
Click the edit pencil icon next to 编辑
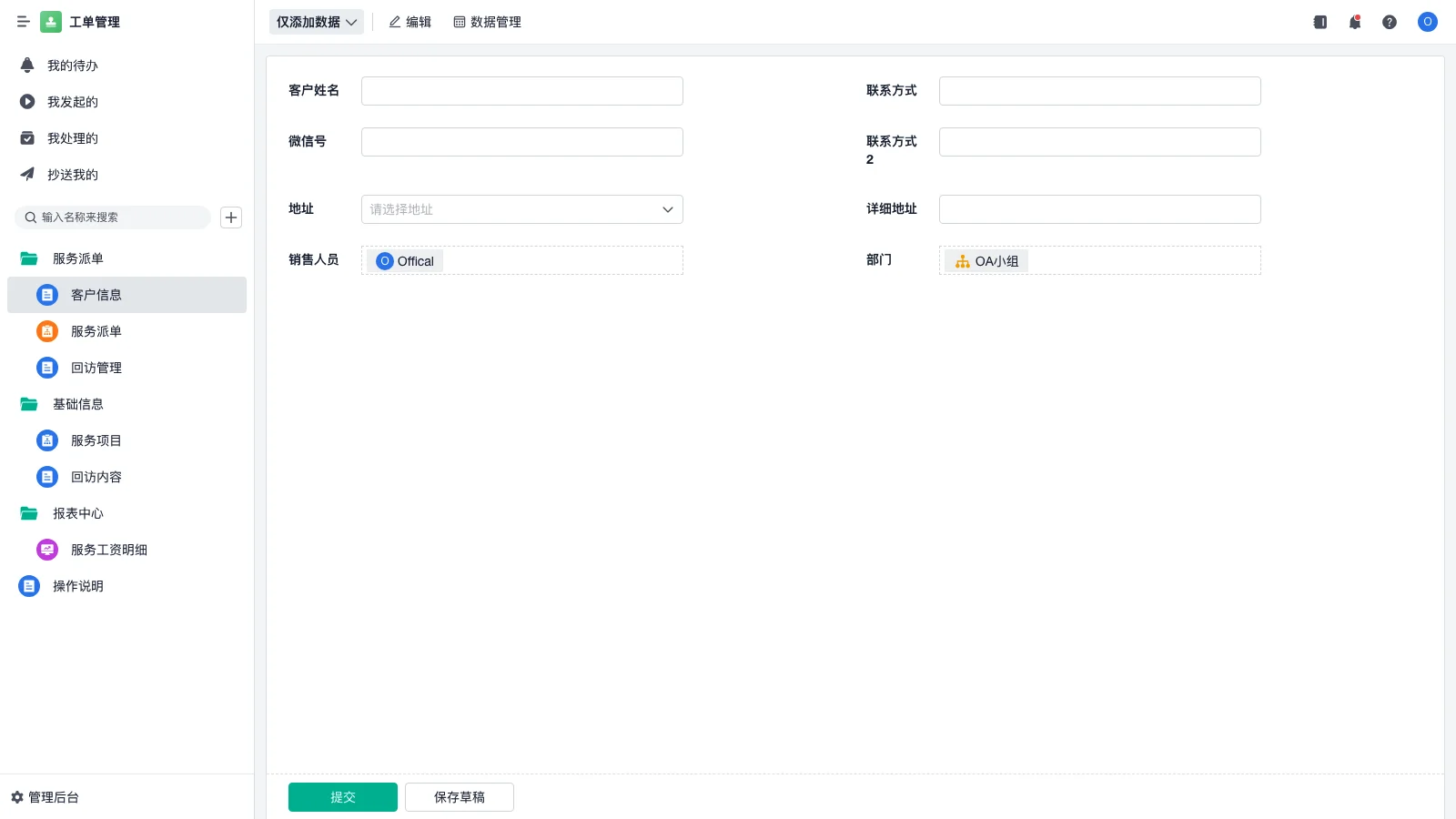394,22
